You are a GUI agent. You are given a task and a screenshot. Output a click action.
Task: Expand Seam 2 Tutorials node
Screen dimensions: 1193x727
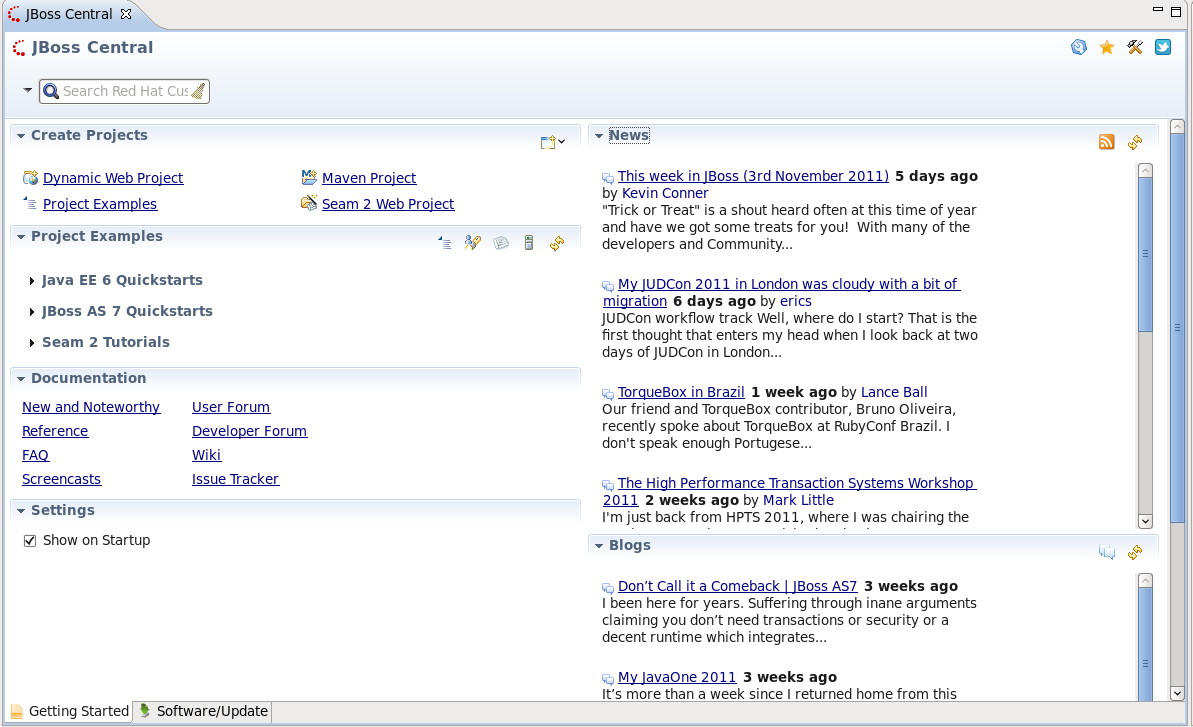coord(32,343)
